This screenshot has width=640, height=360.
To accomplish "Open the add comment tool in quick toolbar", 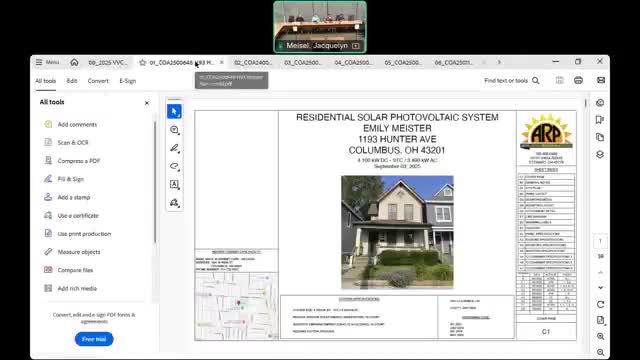I will (174, 130).
